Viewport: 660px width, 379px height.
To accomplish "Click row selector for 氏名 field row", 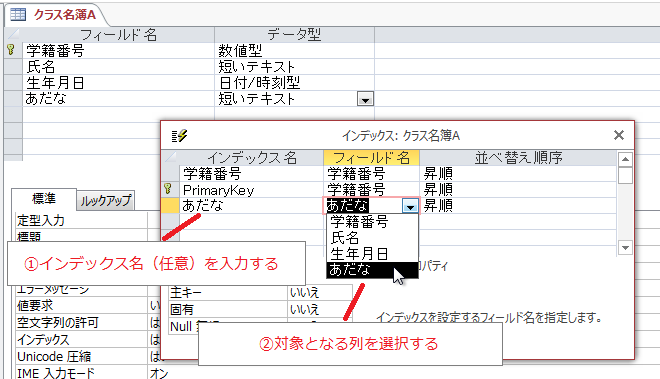I will (13, 67).
